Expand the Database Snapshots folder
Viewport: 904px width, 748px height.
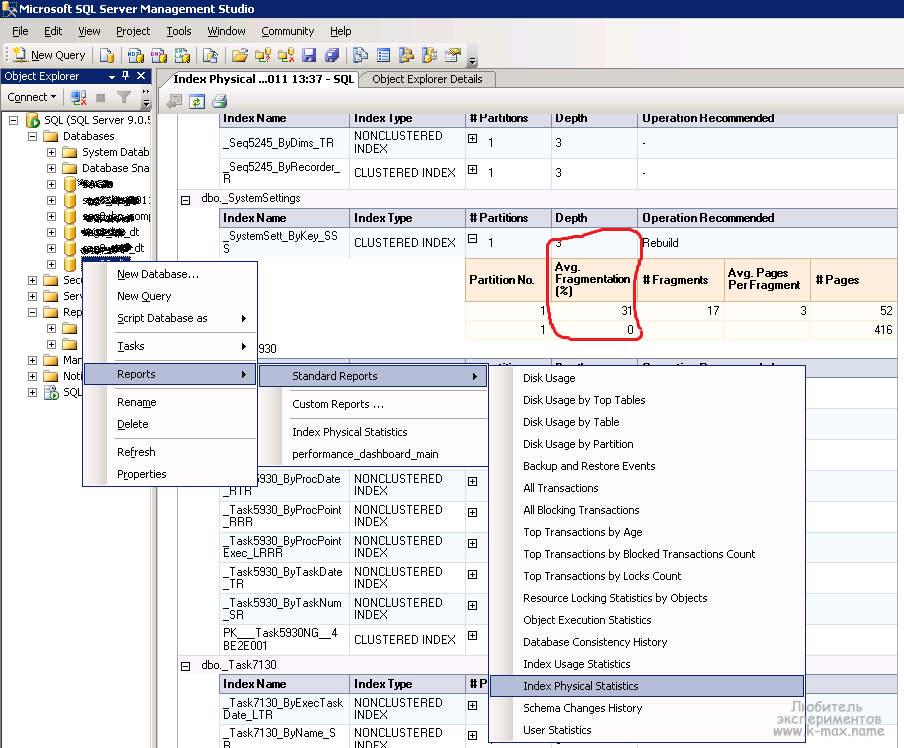[51, 168]
